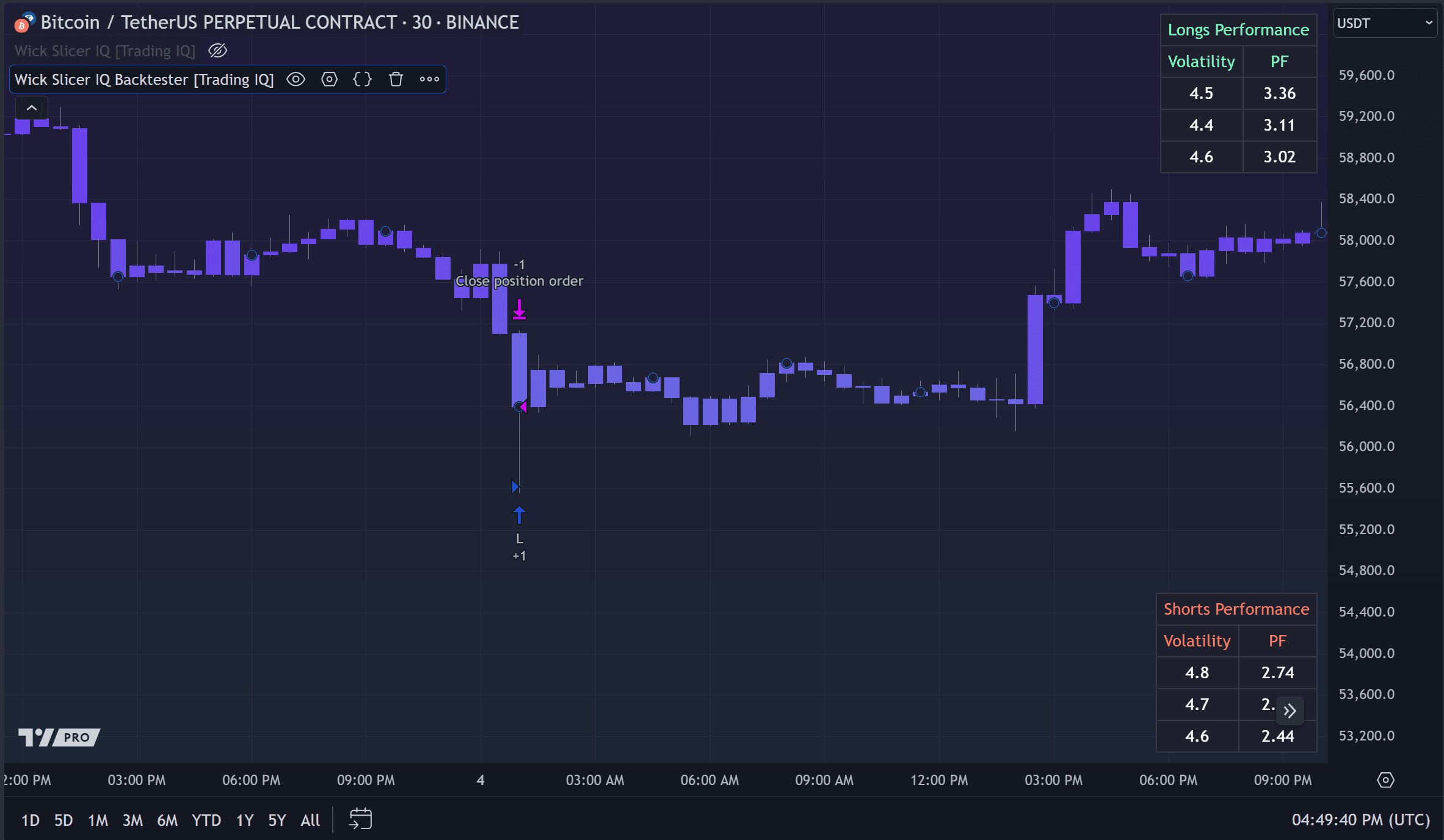Click the TradingView PRO logo
Viewport: 1444px width, 840px height.
(x=59, y=737)
